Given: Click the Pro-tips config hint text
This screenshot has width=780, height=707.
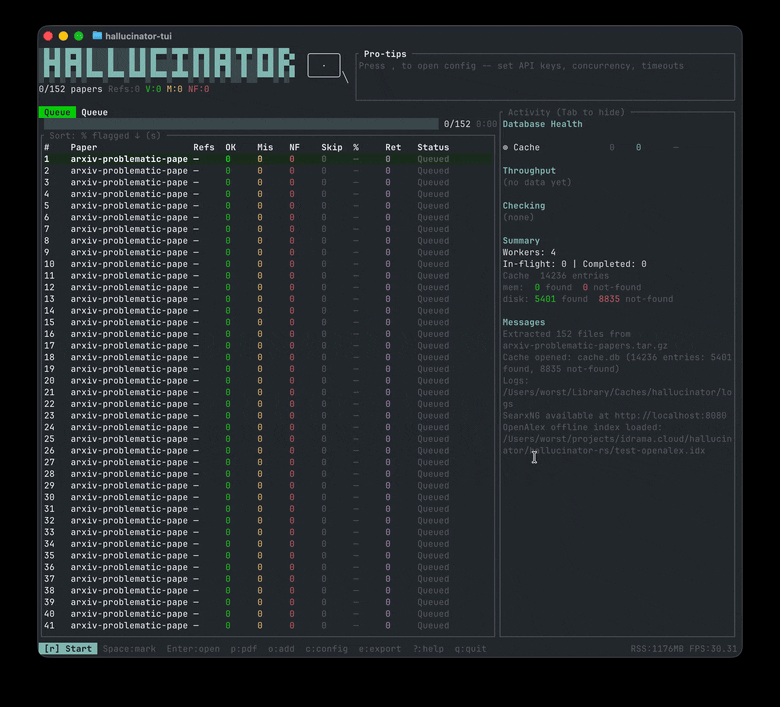Looking at the screenshot, I should pos(521,66).
